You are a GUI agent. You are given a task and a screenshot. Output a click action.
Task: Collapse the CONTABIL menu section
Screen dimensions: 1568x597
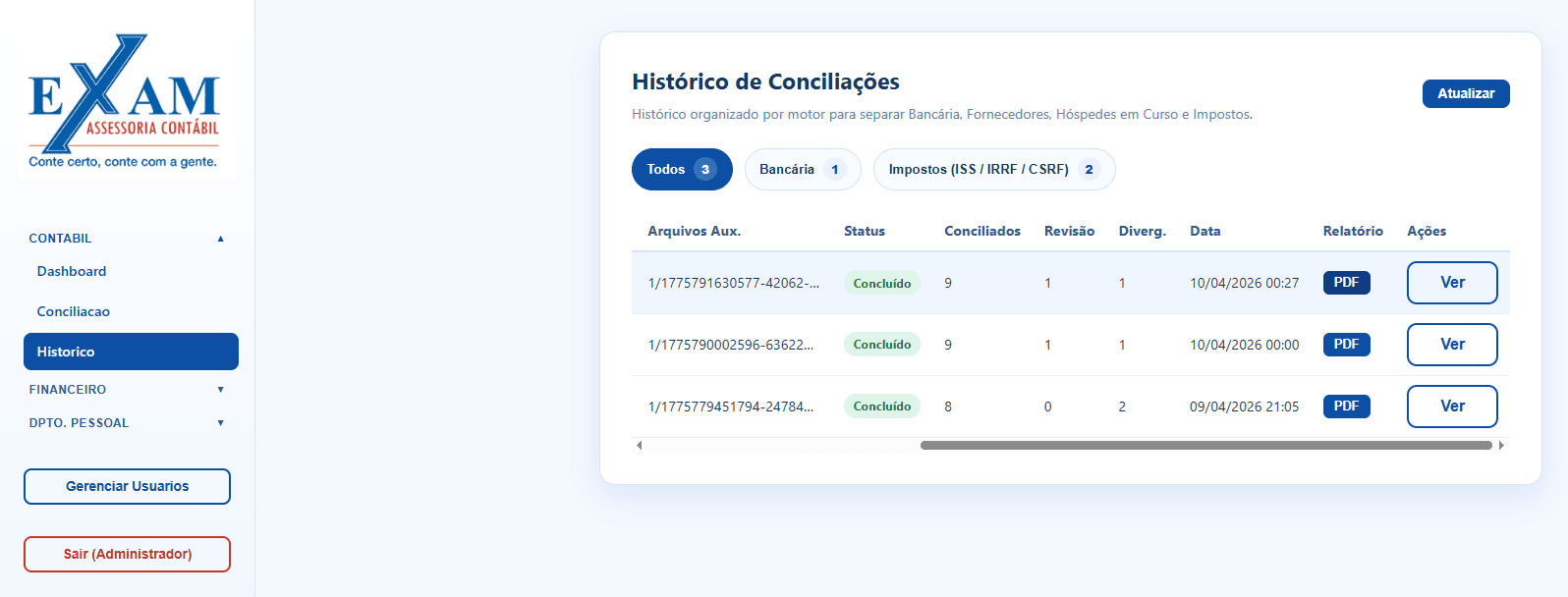click(127, 239)
